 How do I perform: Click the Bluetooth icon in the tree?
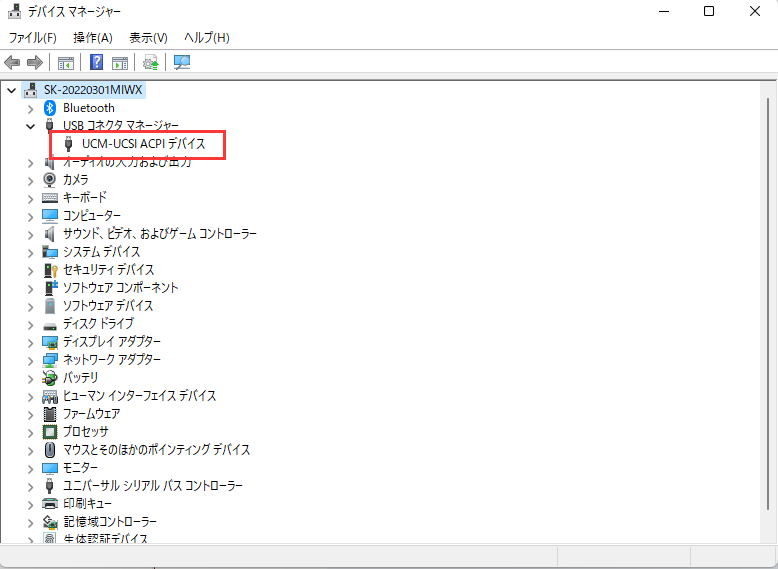pyautogui.click(x=50, y=108)
